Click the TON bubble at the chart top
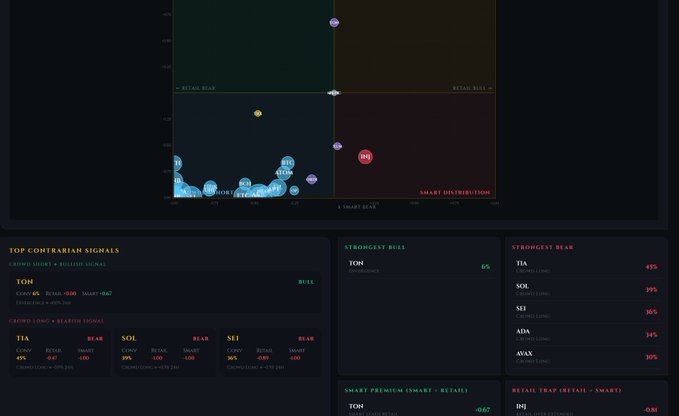This screenshot has height=416, width=679. 334,23
